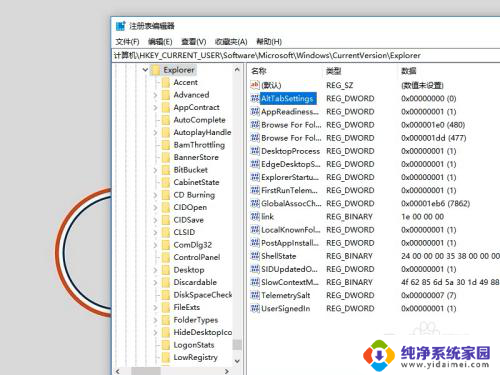Select the Advanced folder icon
The height and width of the screenshot is (375, 500).
[166, 95]
